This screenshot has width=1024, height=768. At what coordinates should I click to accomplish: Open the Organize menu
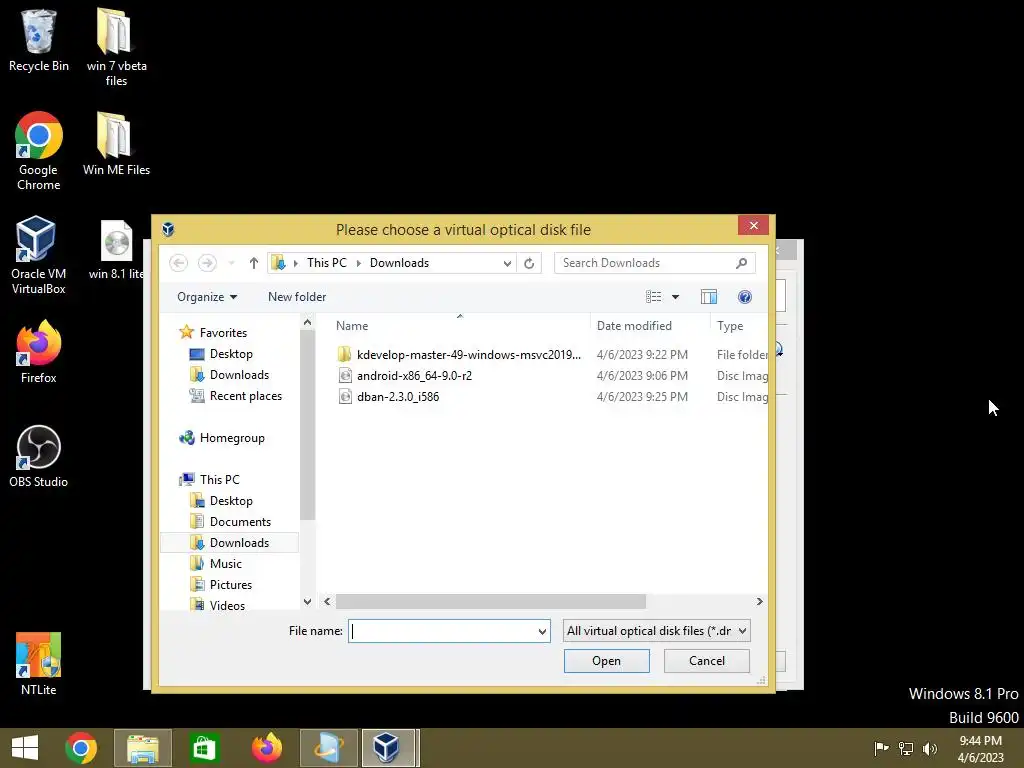point(207,297)
